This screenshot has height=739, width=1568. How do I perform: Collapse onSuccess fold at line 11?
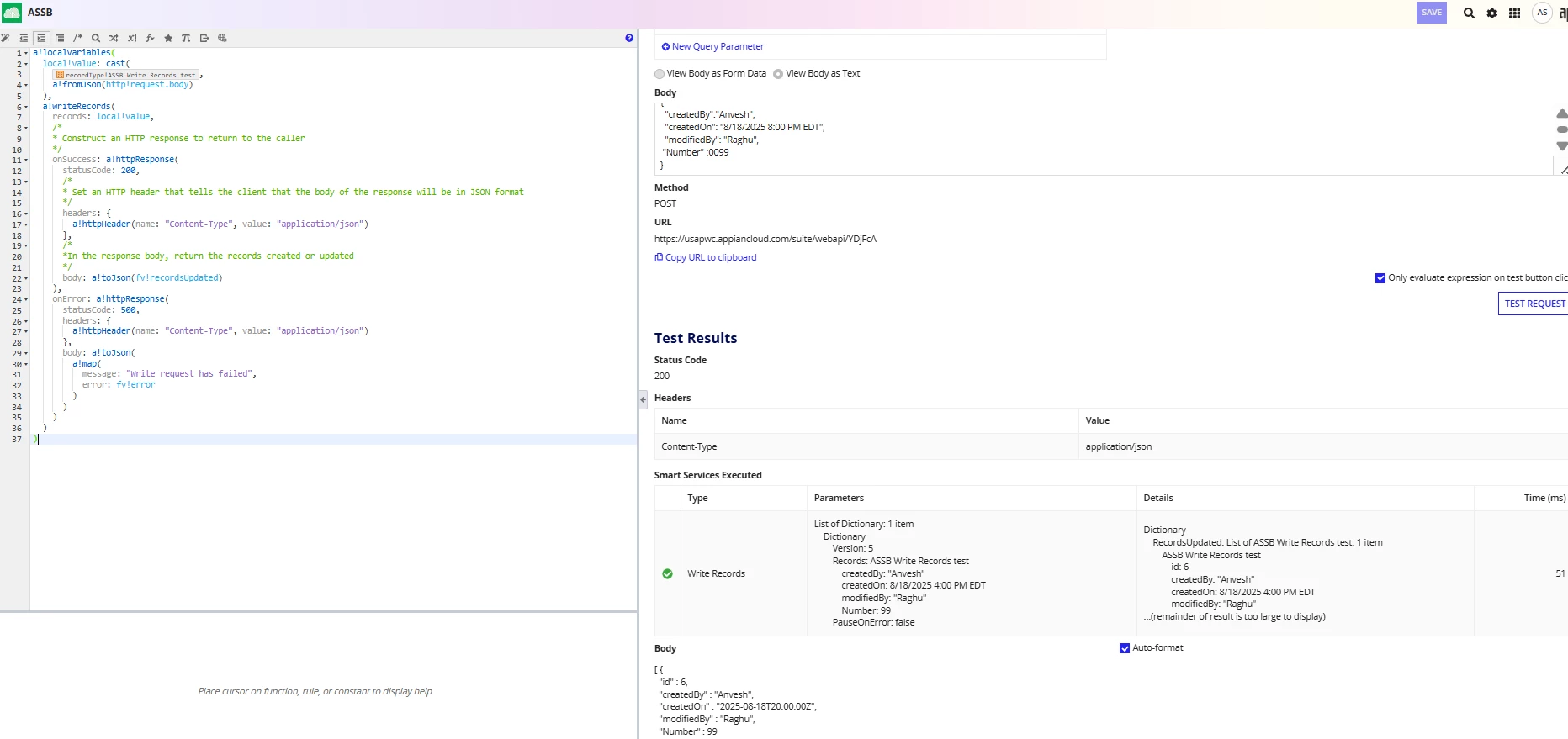[26, 160]
